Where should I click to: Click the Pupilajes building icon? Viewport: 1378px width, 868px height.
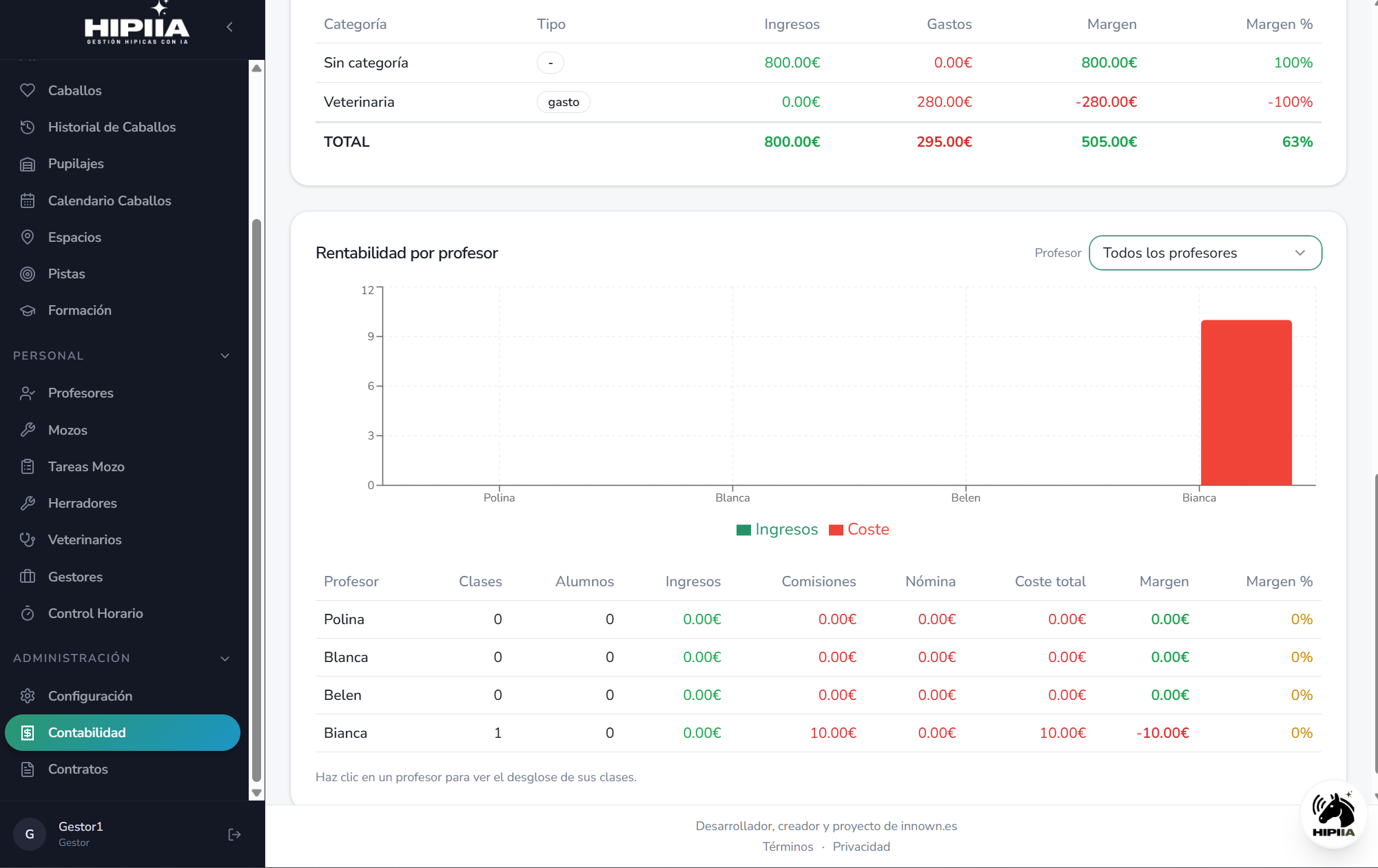pyautogui.click(x=28, y=164)
